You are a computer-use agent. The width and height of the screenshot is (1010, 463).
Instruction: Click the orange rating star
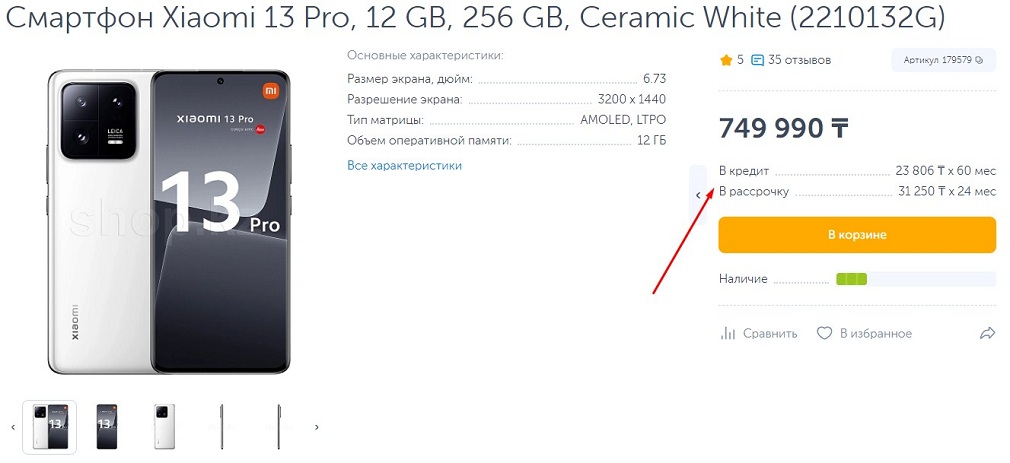pos(726,60)
